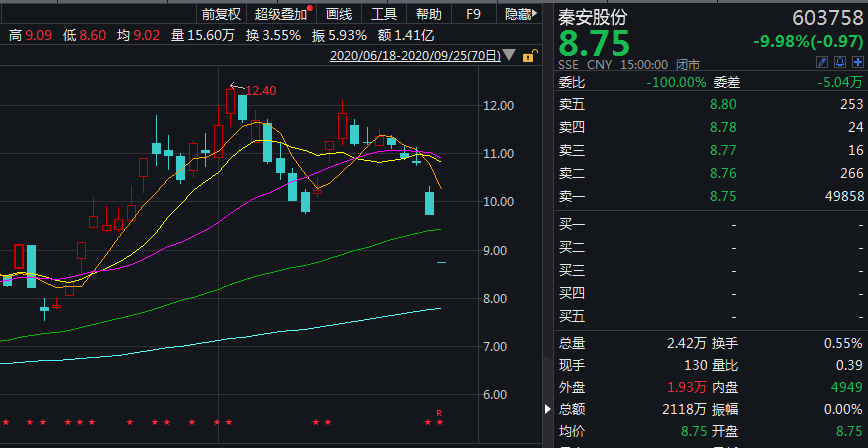Open the 工具 tools menu
Screen dimensions: 868x448
tap(384, 14)
